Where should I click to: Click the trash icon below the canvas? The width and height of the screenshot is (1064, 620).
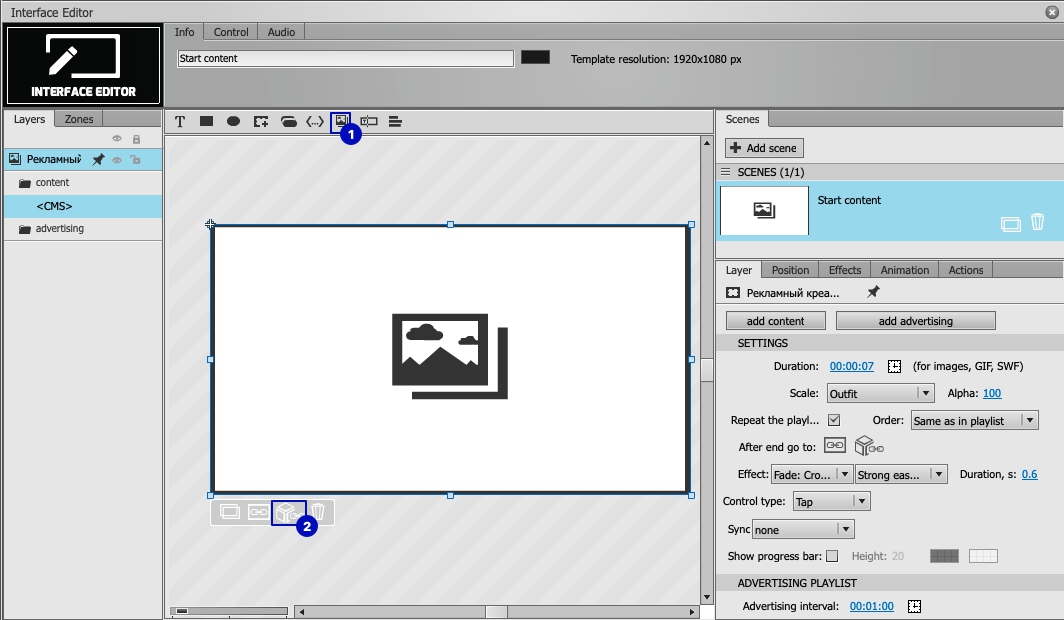[318, 512]
